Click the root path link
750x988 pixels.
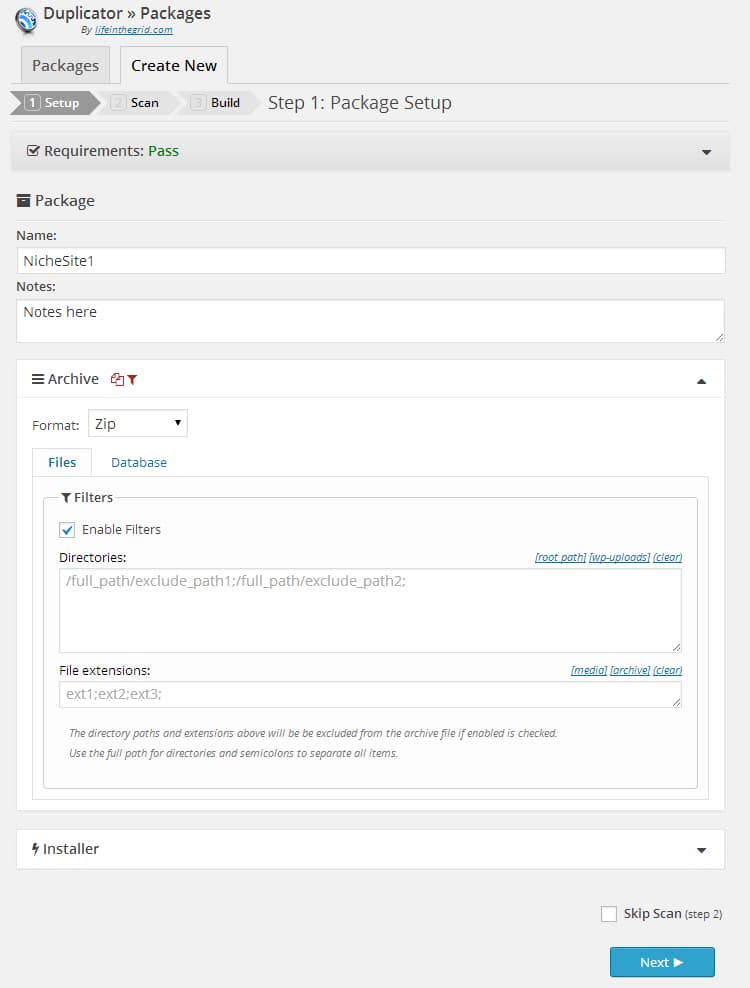point(560,557)
